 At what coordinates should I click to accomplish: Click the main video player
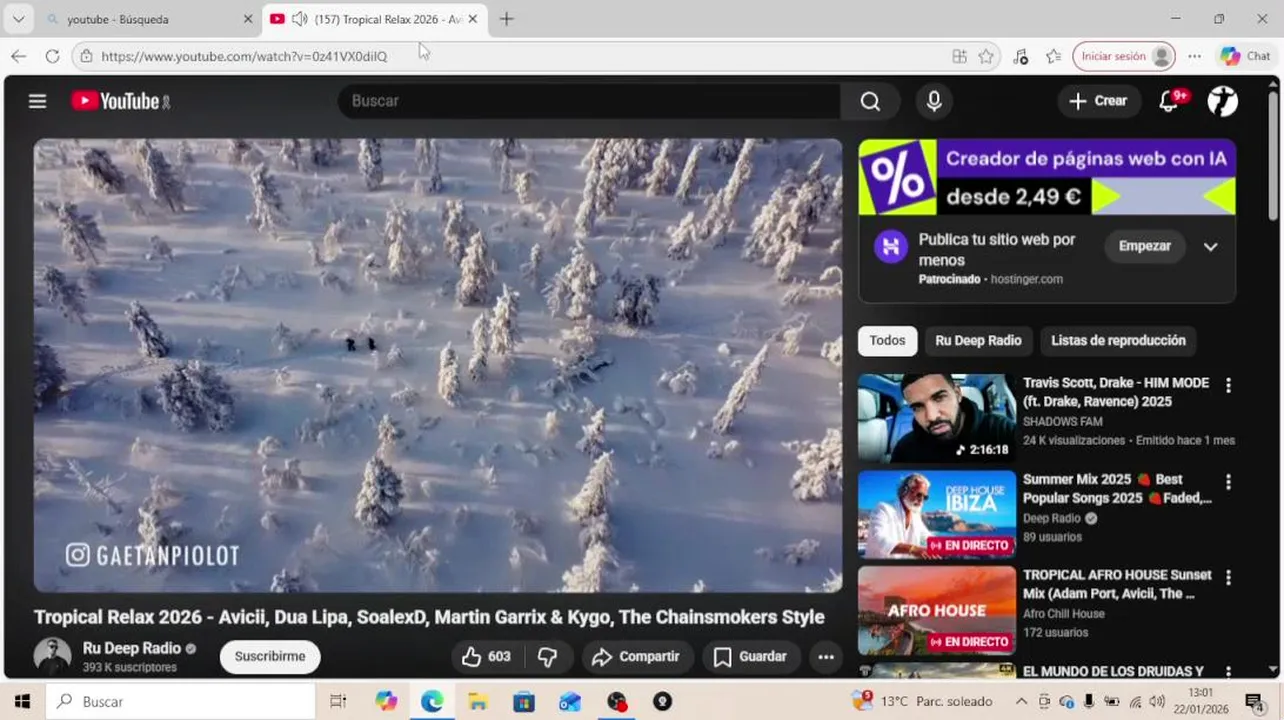(438, 365)
